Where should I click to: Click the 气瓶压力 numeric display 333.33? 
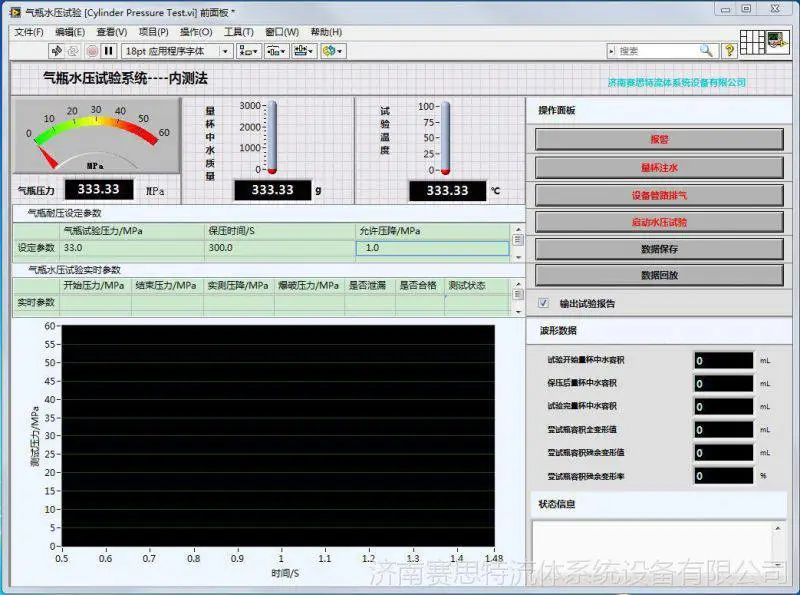98,189
